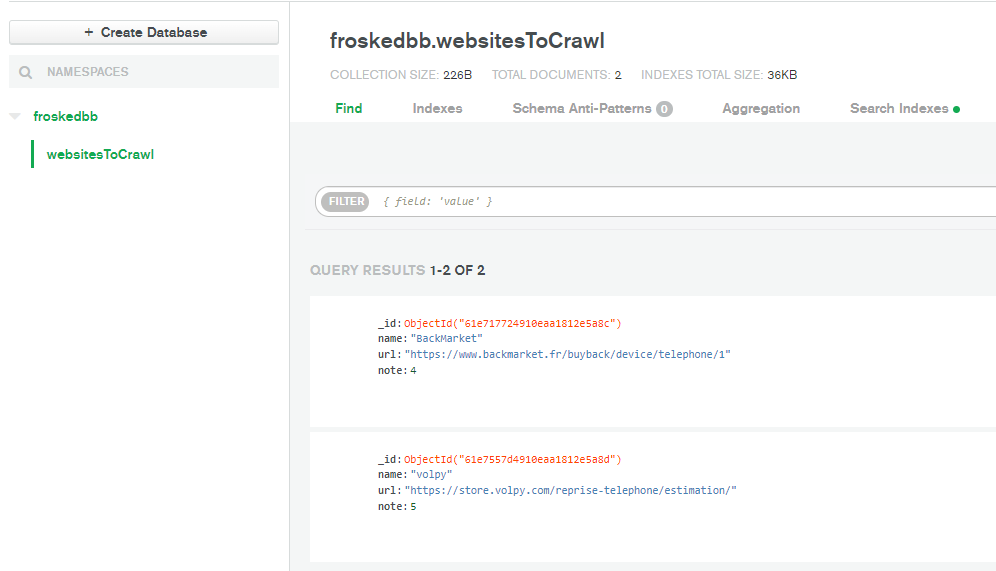Click the FILTER pill label
Image resolution: width=996 pixels, height=571 pixels.
coord(346,201)
